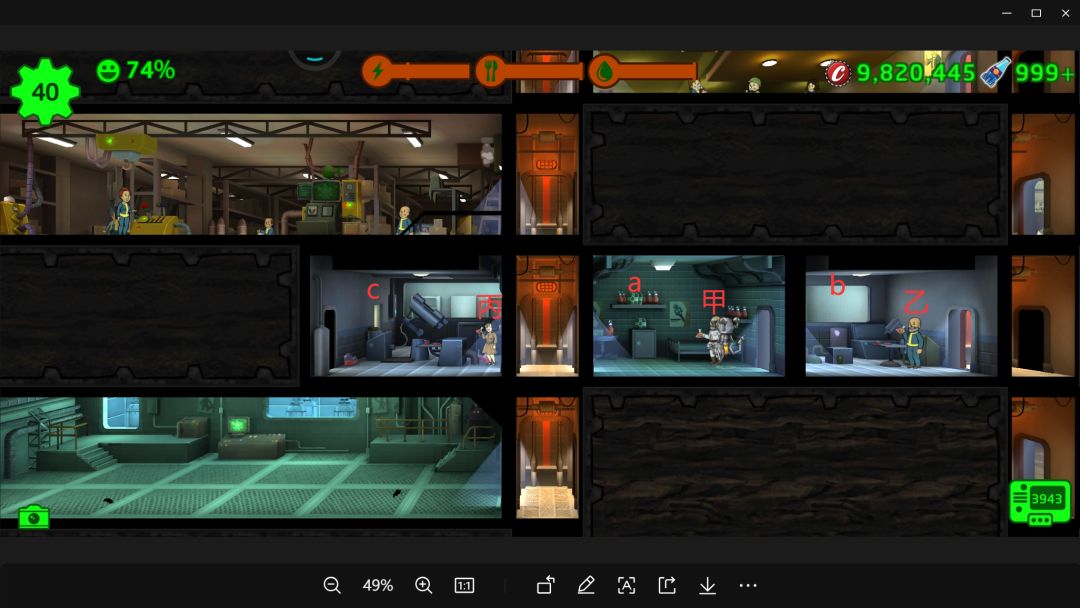The height and width of the screenshot is (608, 1080).
Task: Click the water droplet resource icon
Action: (604, 70)
